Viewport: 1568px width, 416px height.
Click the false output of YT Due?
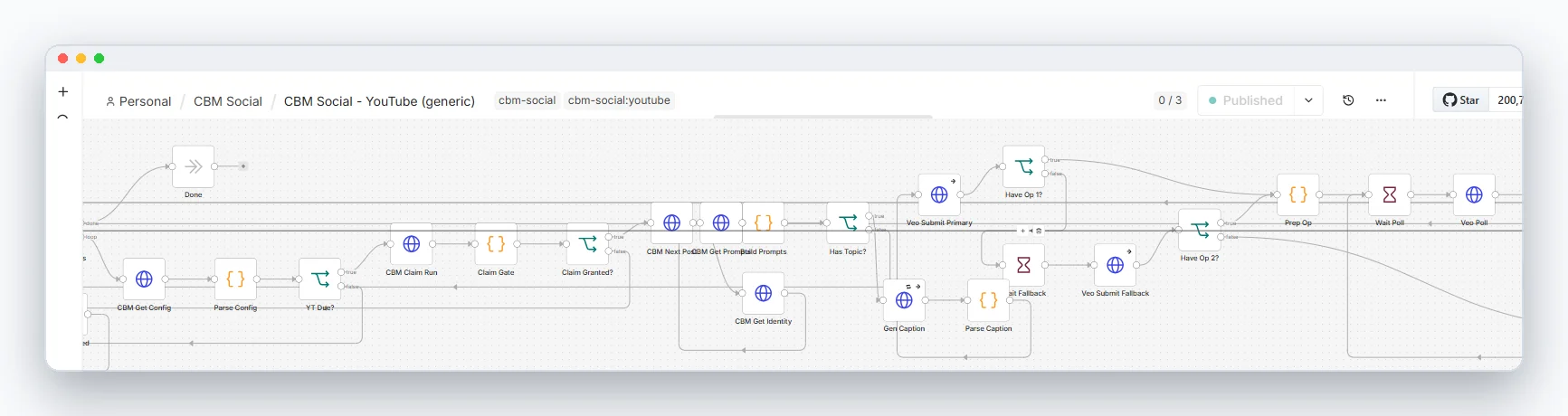coord(341,286)
